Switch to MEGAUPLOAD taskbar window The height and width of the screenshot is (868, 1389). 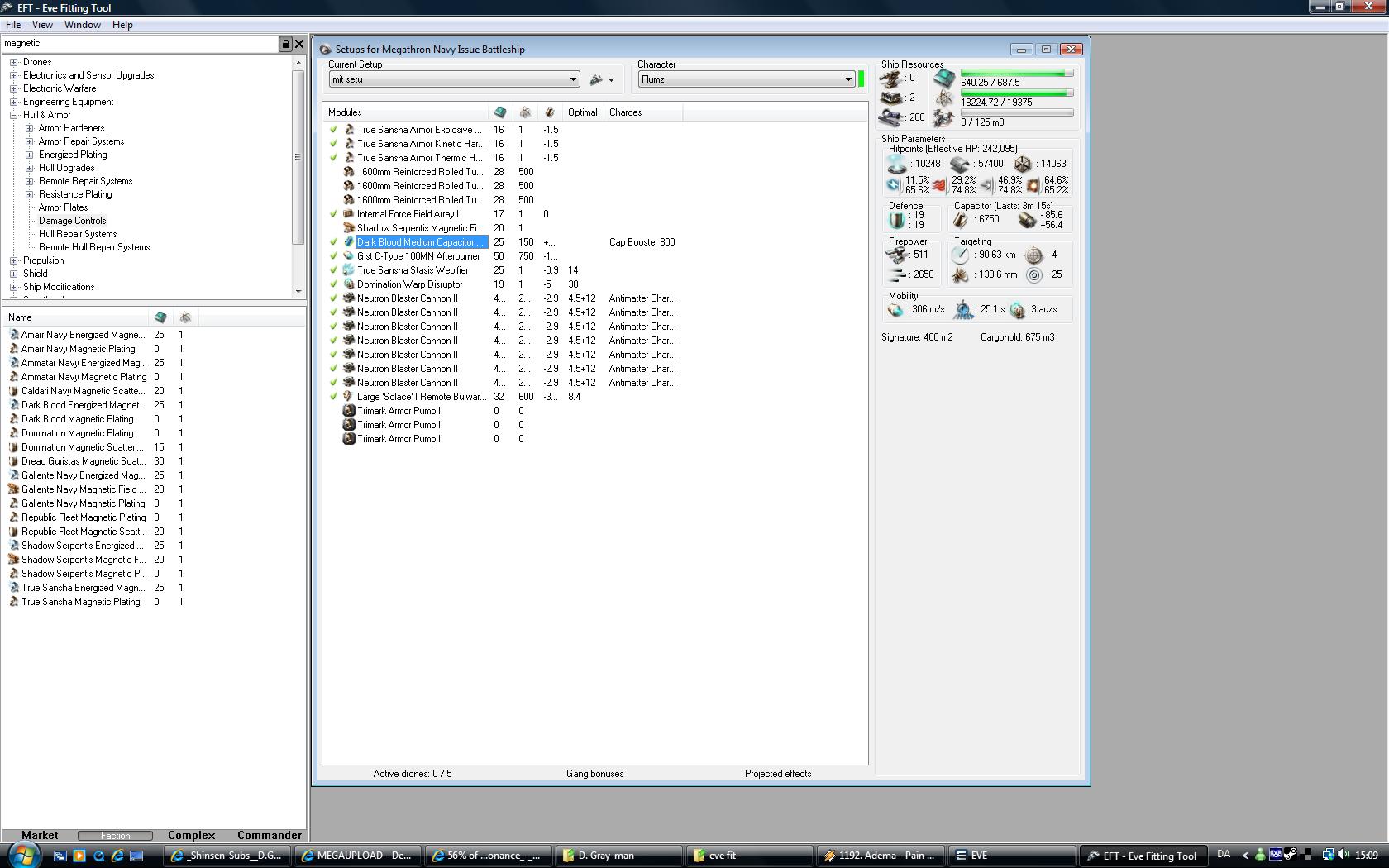click(x=359, y=856)
